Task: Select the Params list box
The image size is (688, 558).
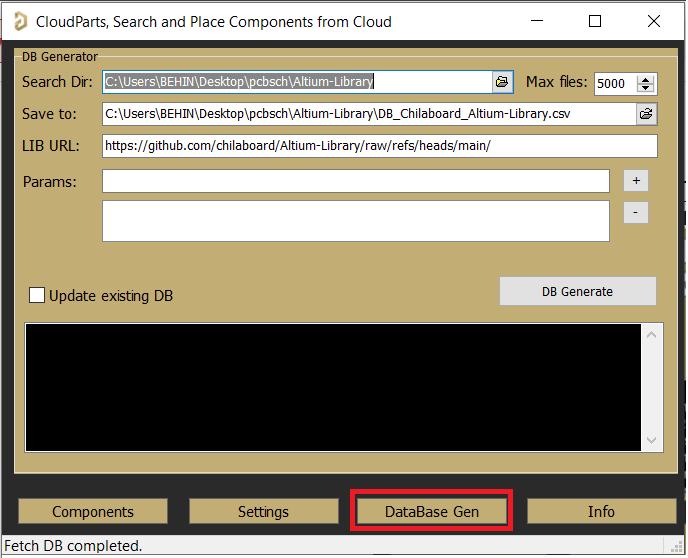Action: click(x=356, y=221)
